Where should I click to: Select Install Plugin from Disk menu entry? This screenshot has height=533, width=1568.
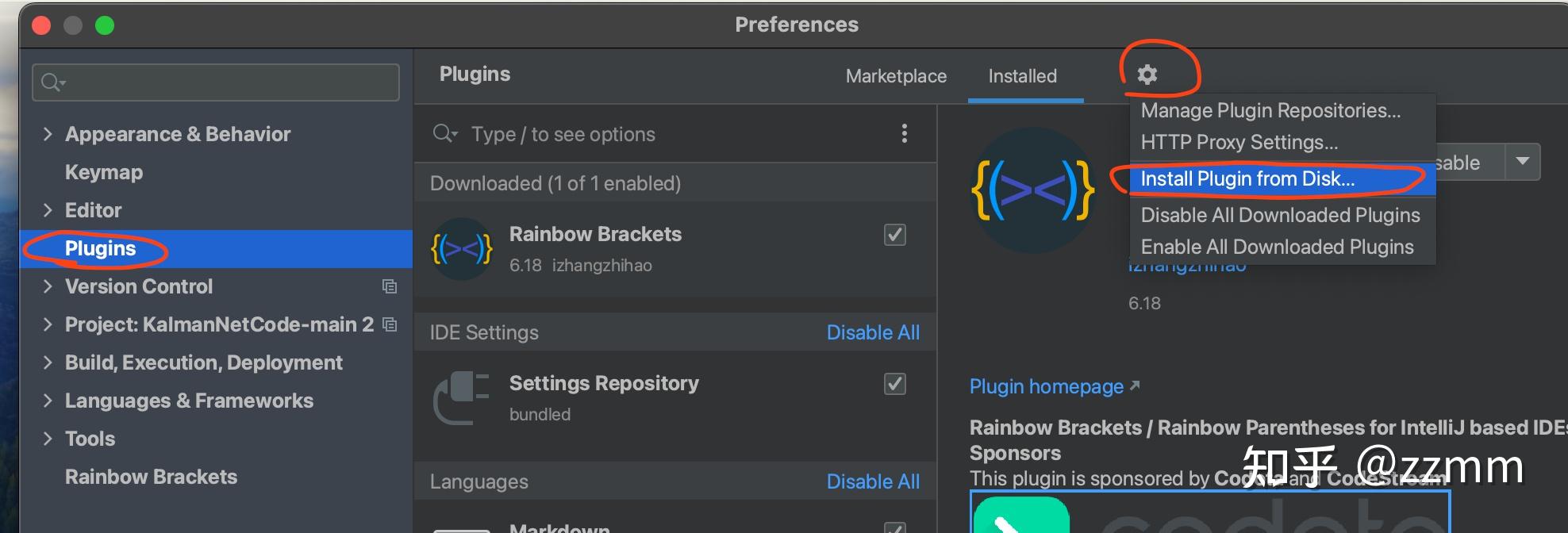pos(1246,179)
